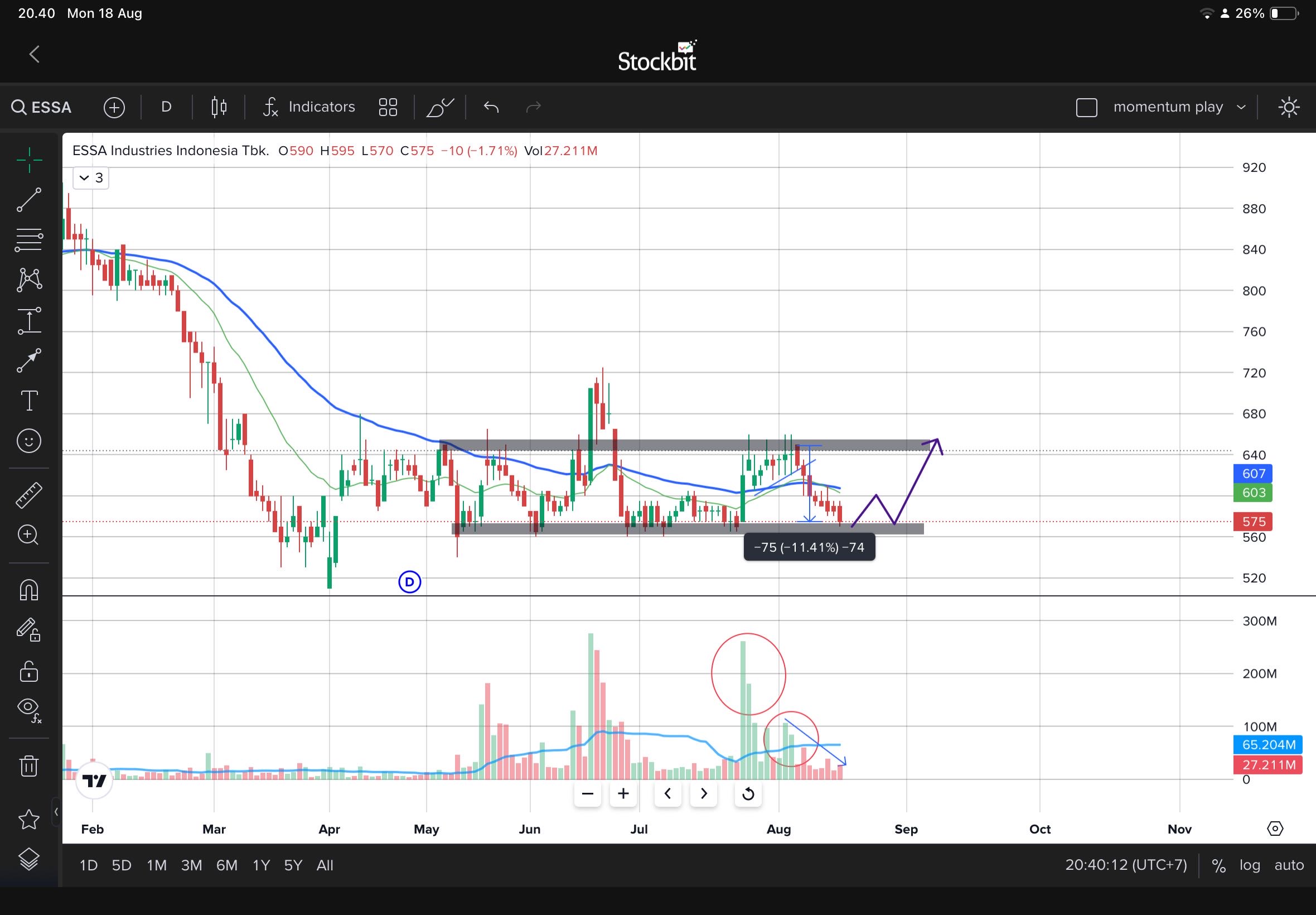
Task: Open favorites star toolbar icon
Action: tap(28, 820)
